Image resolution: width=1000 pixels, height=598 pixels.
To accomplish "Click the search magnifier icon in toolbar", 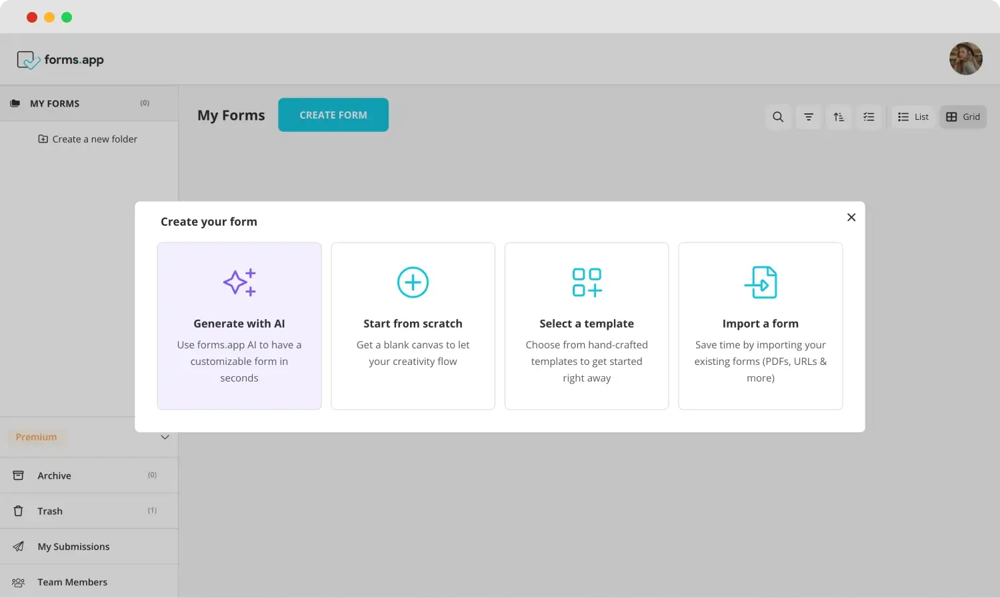I will click(778, 117).
